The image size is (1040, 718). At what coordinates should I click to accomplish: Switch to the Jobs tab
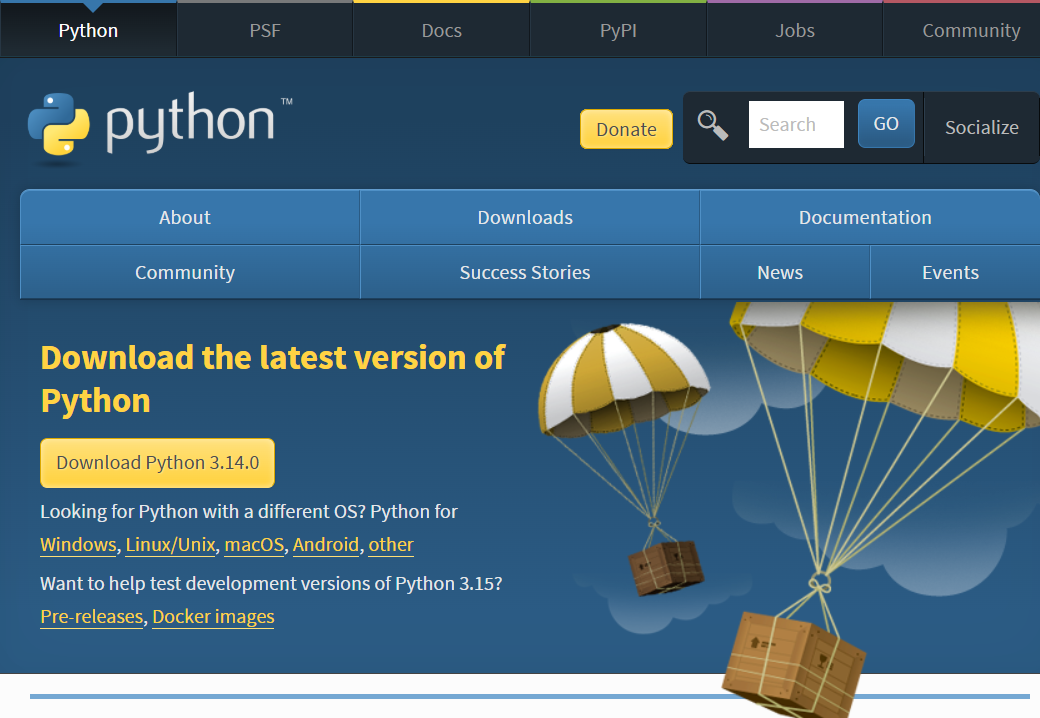[x=794, y=30]
